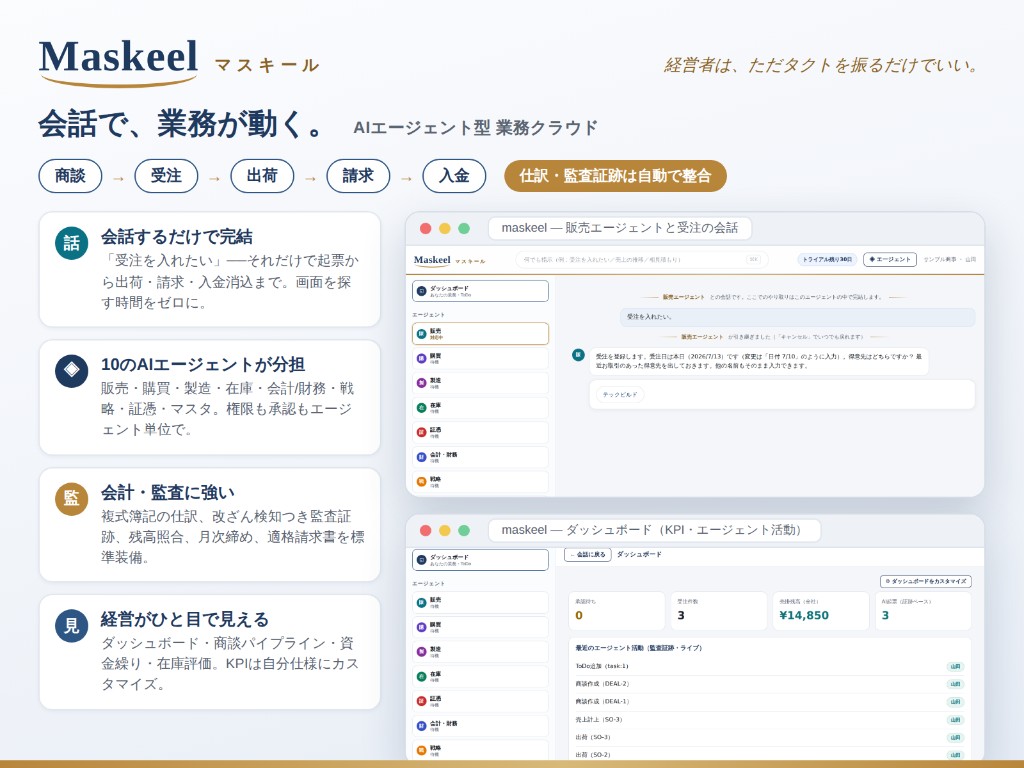Focus the instruction search field in the conversation window

[x=642, y=259]
